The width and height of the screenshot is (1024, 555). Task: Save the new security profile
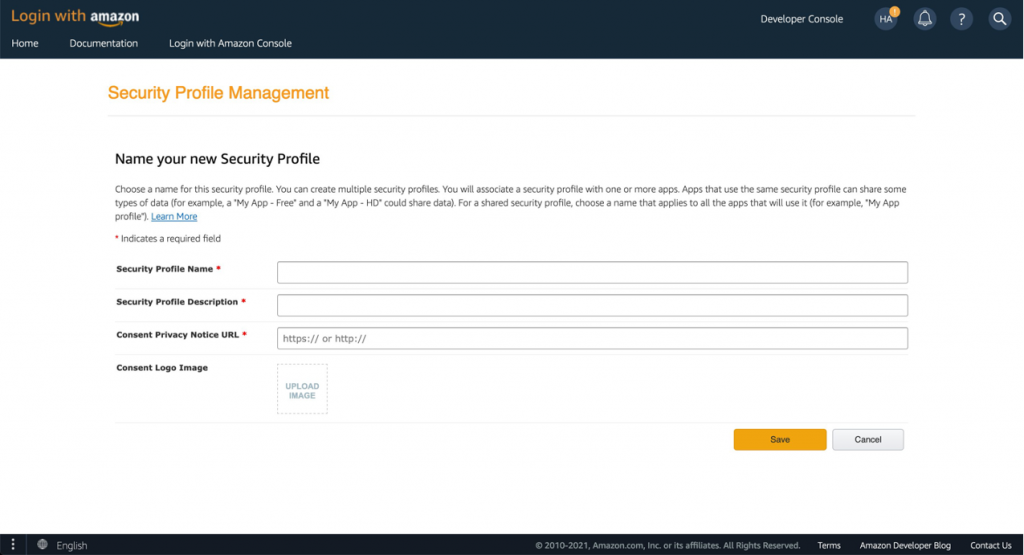point(780,439)
